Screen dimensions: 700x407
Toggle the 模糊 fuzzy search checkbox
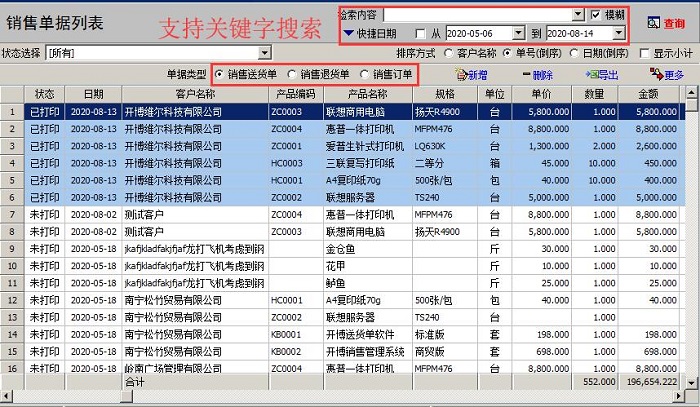(x=596, y=15)
